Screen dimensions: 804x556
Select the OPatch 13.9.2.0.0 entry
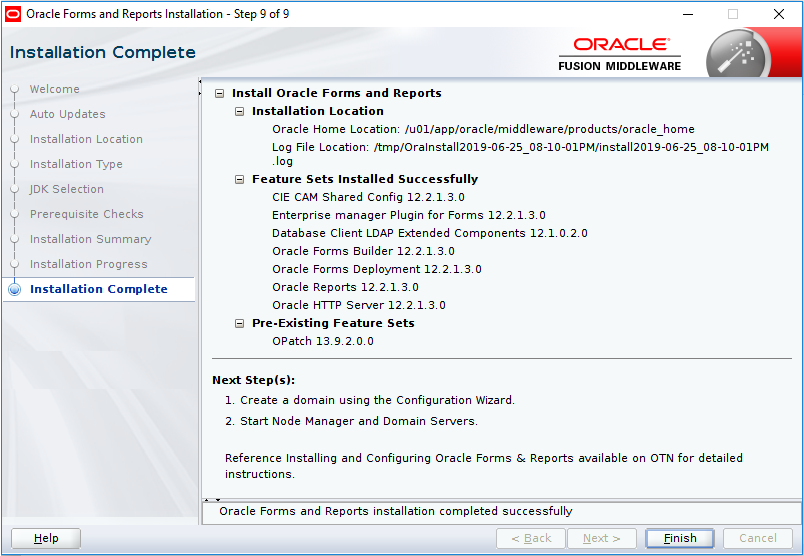(322, 341)
